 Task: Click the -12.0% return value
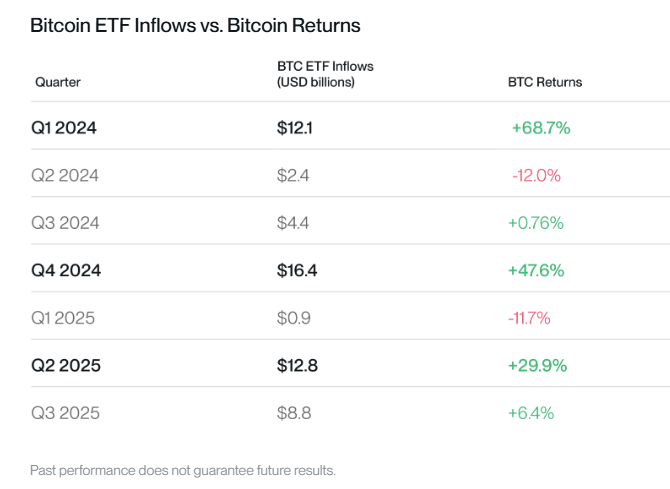[536, 175]
